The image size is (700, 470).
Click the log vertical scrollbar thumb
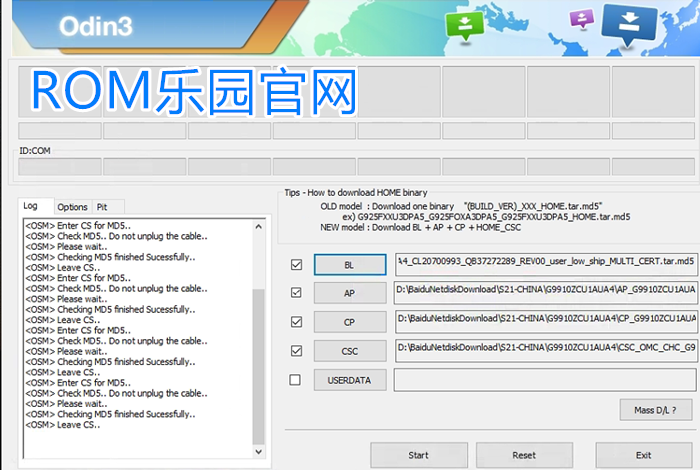tap(258, 366)
